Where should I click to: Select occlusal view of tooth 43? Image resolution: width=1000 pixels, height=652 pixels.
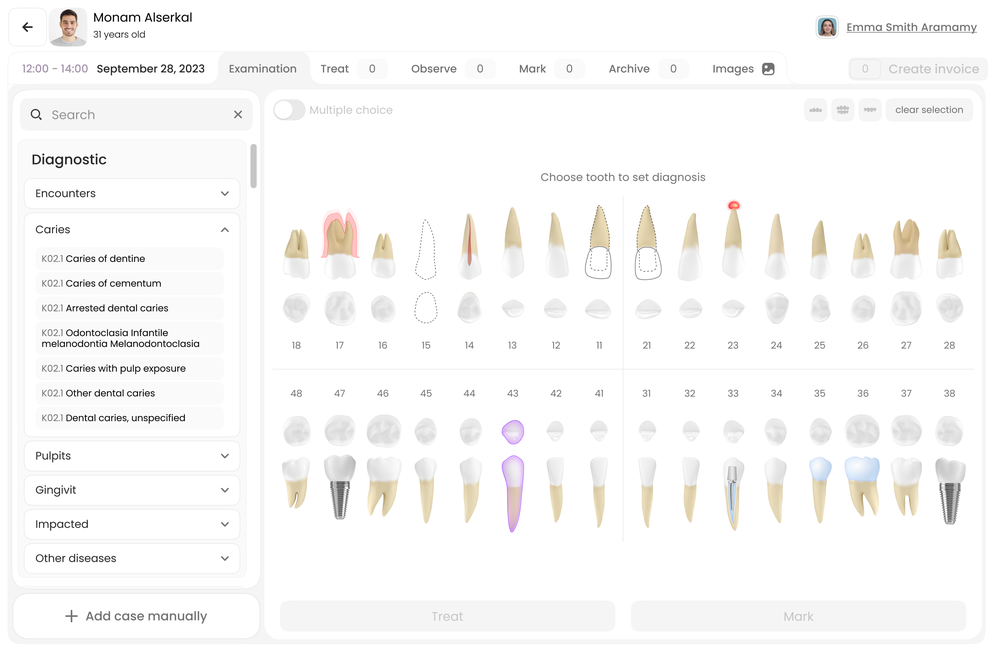click(x=513, y=432)
